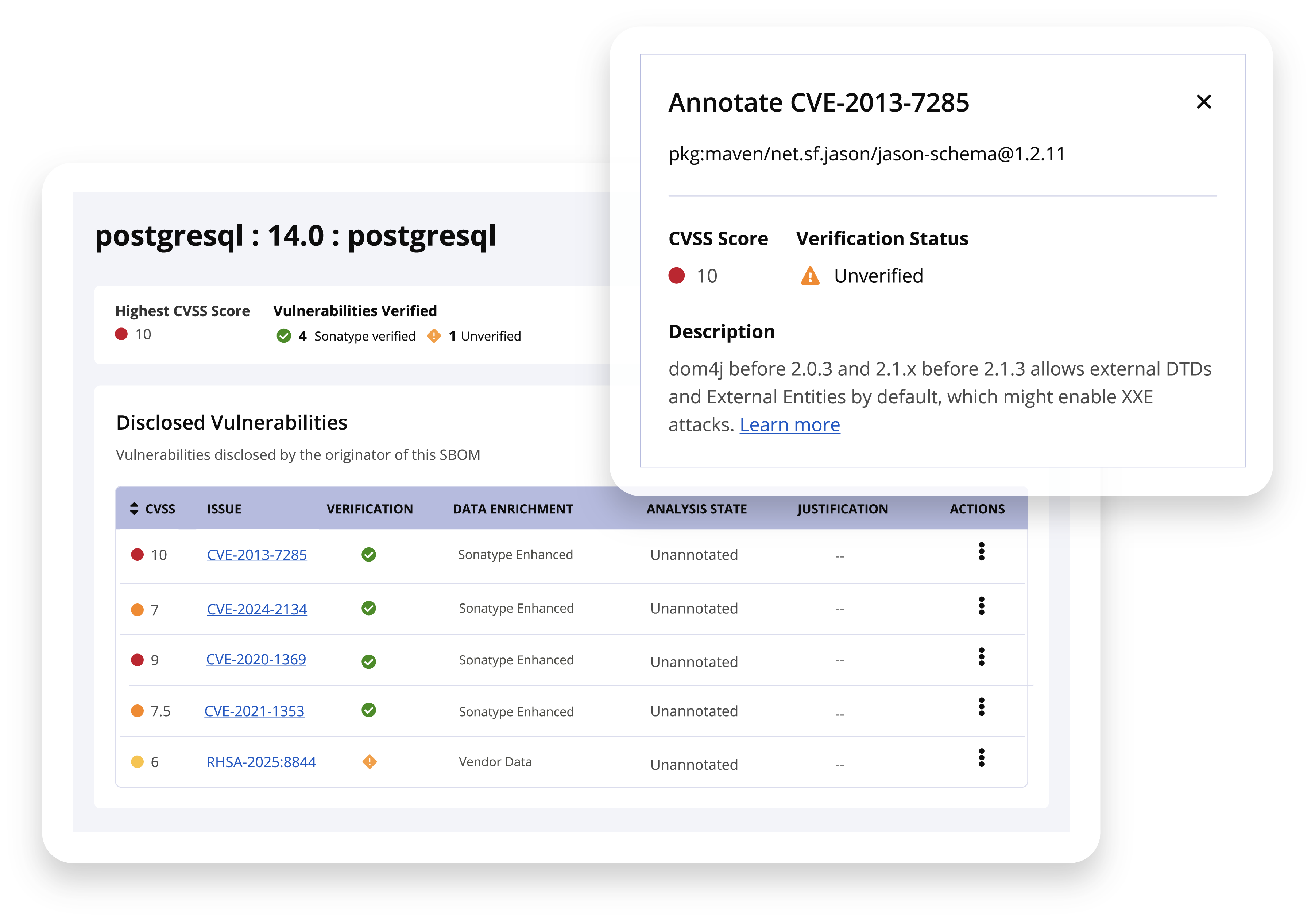Open actions menu for RHSA-2025:8844 row
The image size is (1315, 924).
[x=981, y=757]
